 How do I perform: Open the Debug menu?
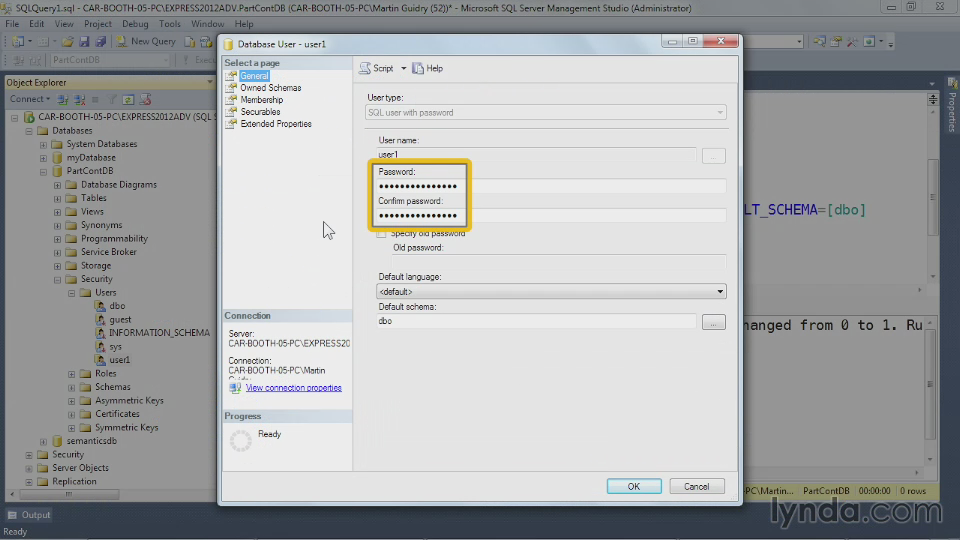pos(135,24)
